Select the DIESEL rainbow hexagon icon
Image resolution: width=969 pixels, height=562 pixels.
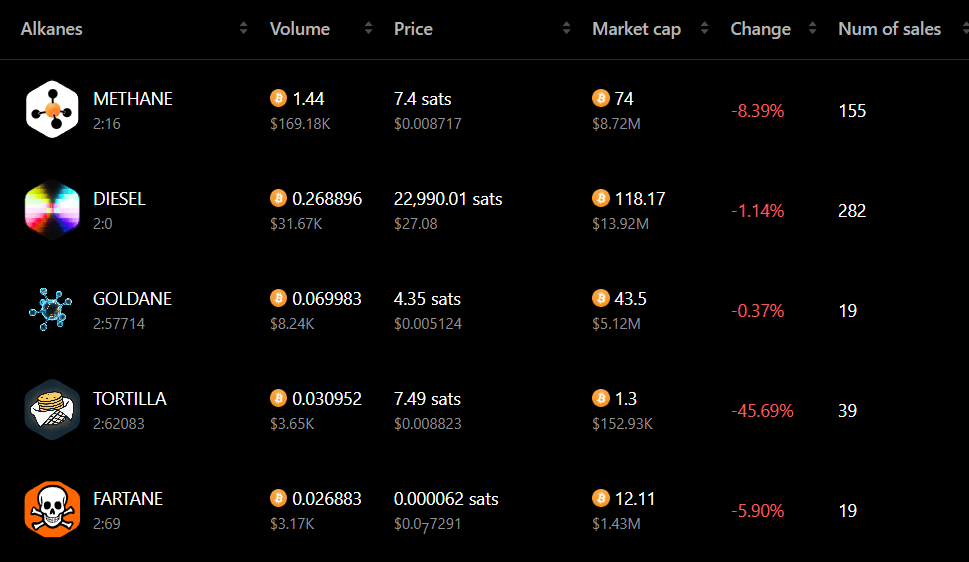coord(53,210)
